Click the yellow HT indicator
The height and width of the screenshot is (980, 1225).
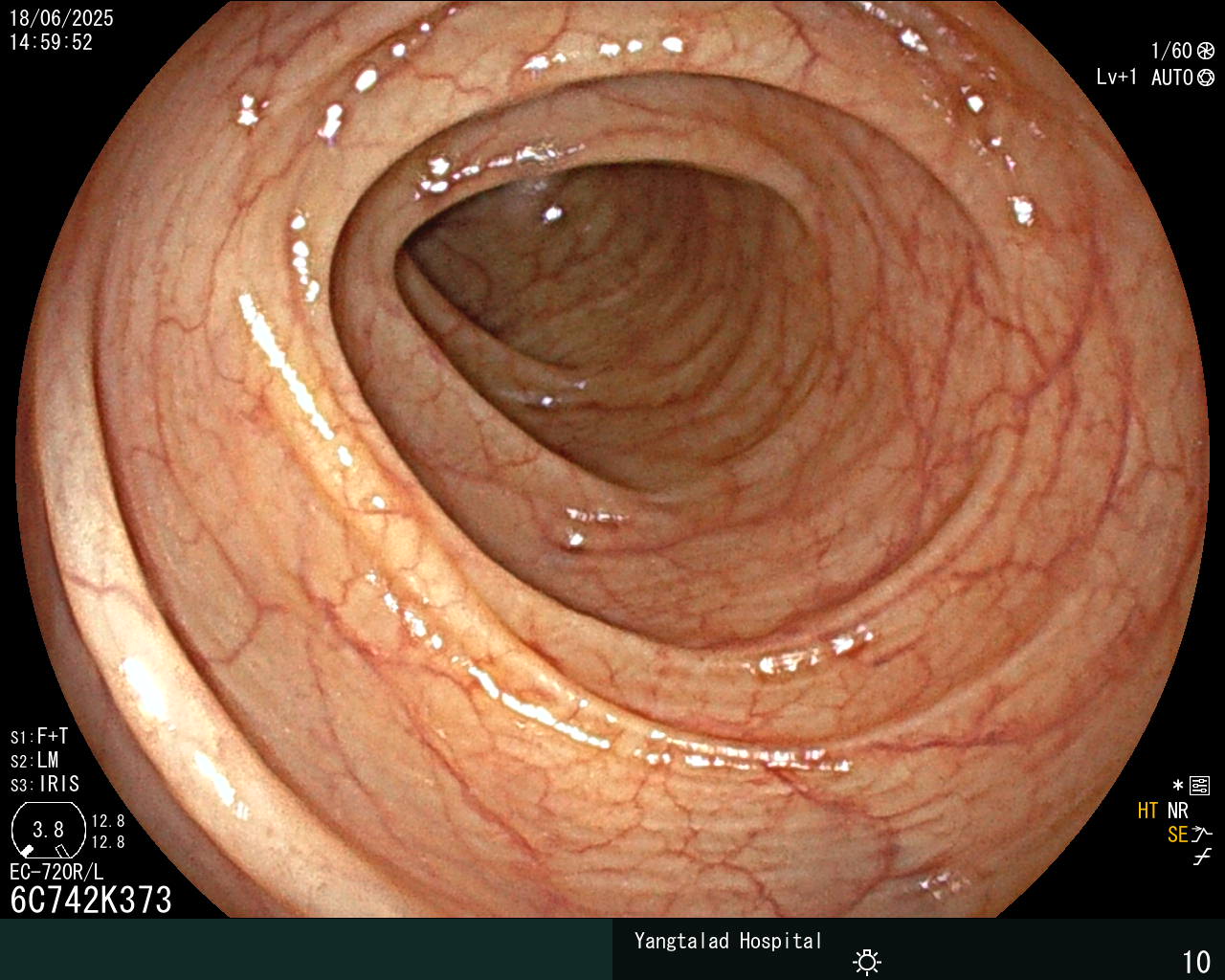1147,811
